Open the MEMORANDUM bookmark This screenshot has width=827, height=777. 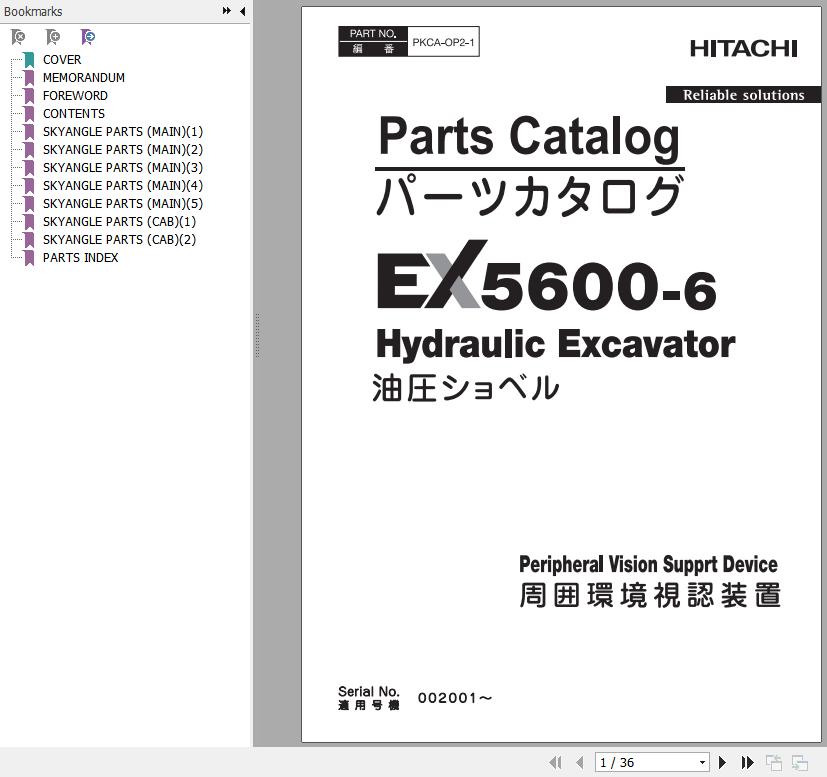click(84, 78)
